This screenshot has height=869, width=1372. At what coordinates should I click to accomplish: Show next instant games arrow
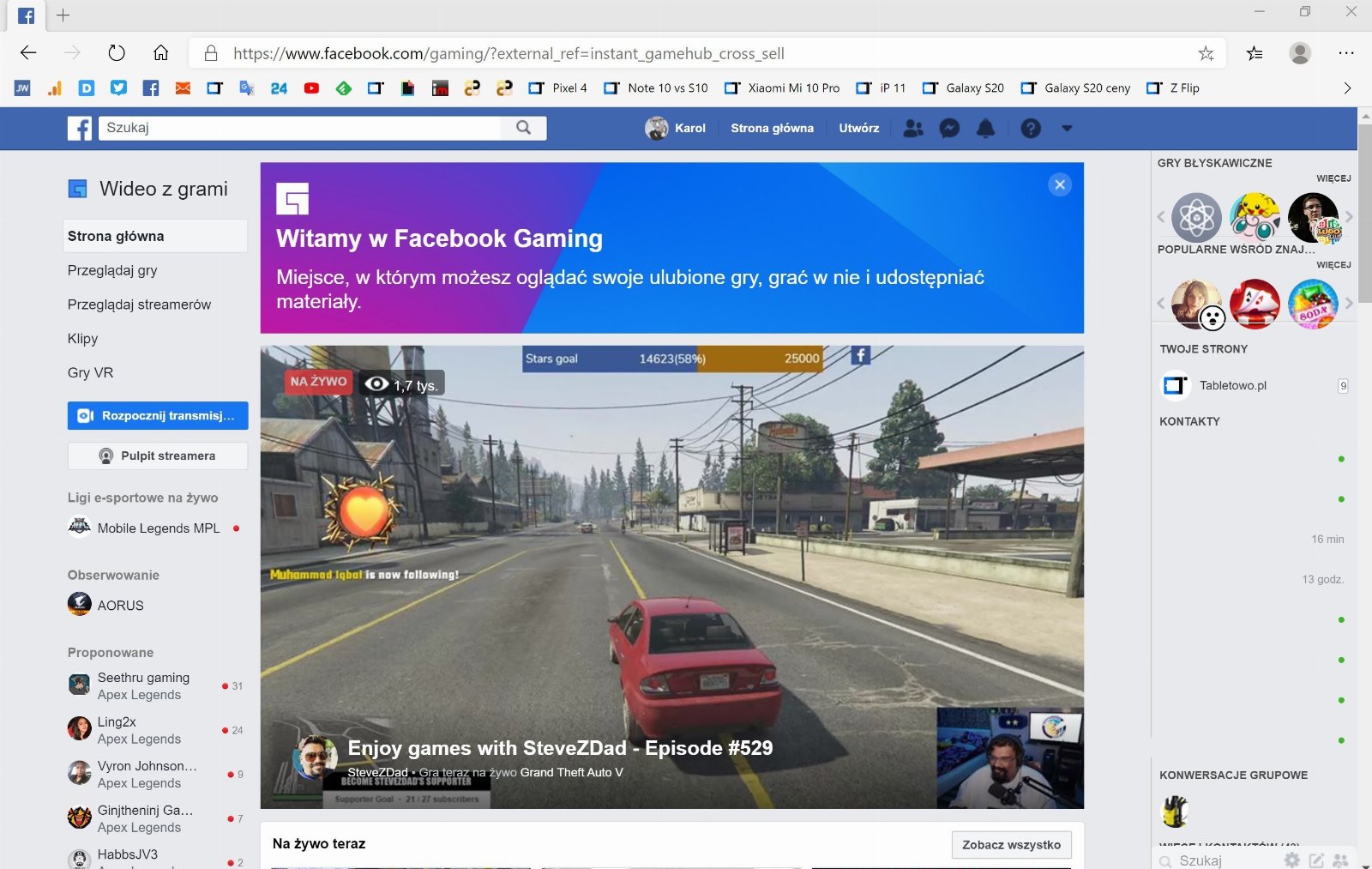1349,217
